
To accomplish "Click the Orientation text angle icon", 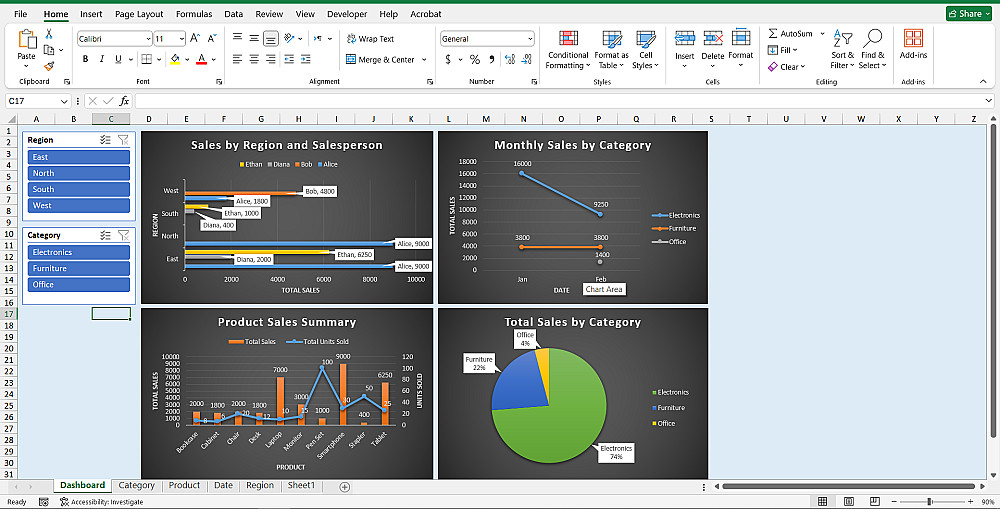I will click(289, 38).
